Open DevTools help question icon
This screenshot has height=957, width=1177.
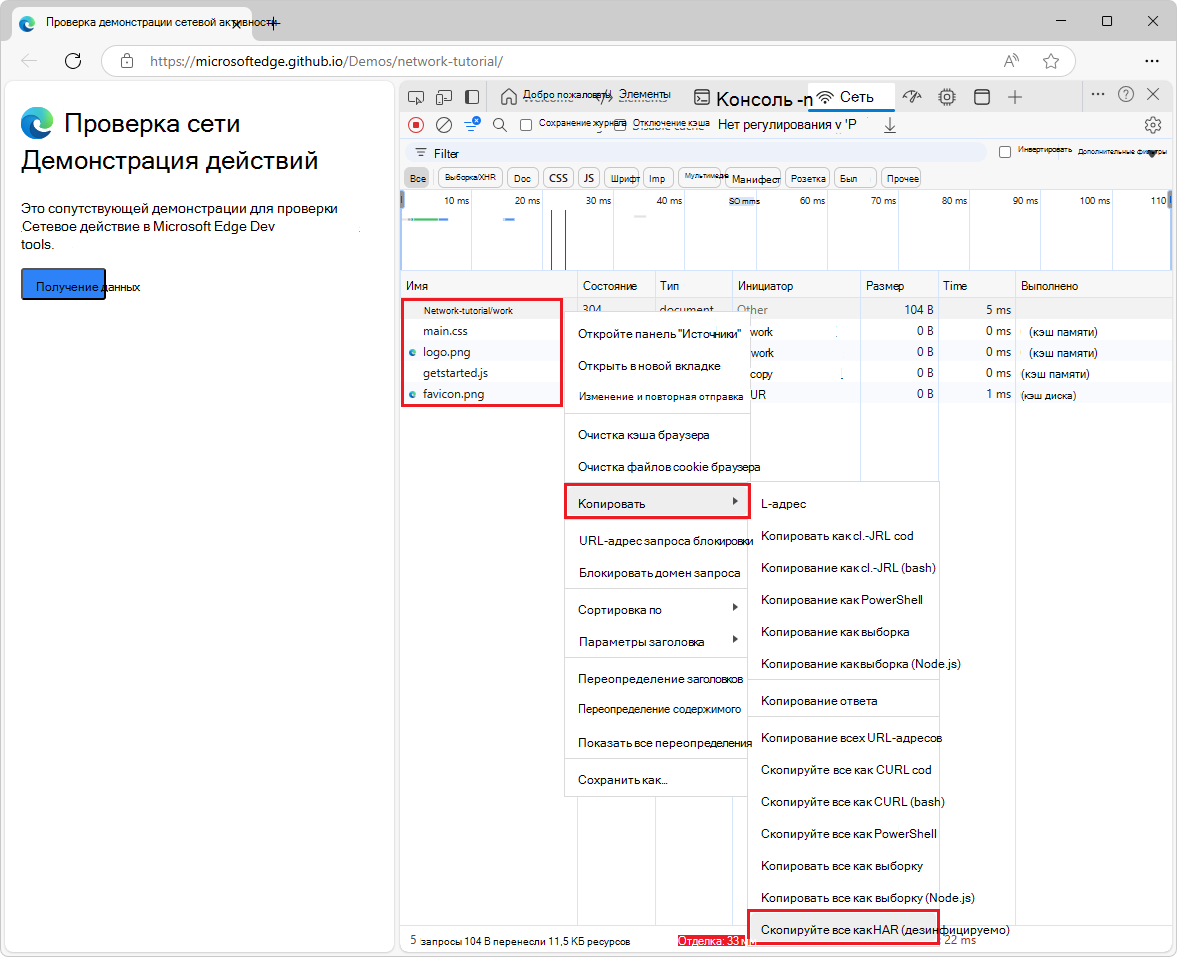pyautogui.click(x=1125, y=95)
